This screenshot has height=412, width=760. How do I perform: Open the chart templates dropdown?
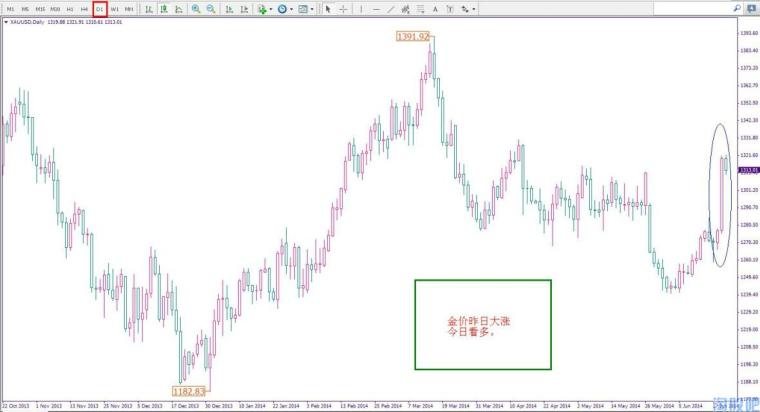312,9
